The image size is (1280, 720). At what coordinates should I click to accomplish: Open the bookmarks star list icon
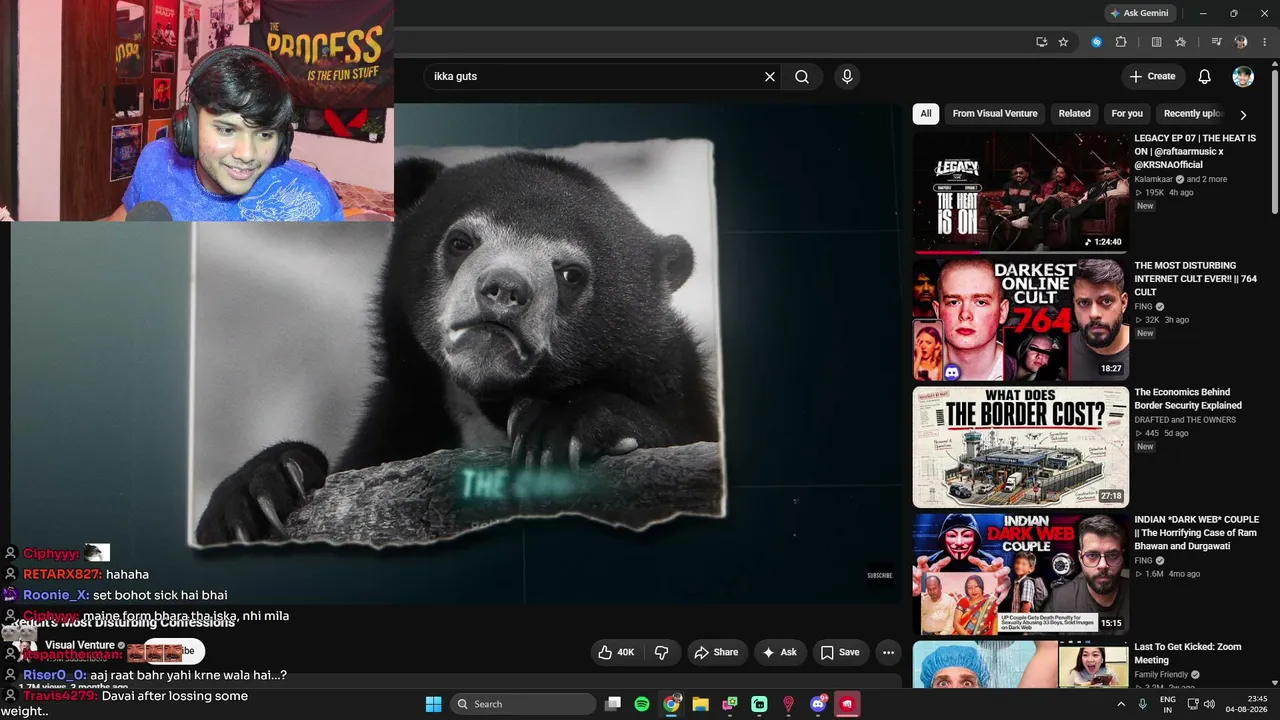point(1181,42)
